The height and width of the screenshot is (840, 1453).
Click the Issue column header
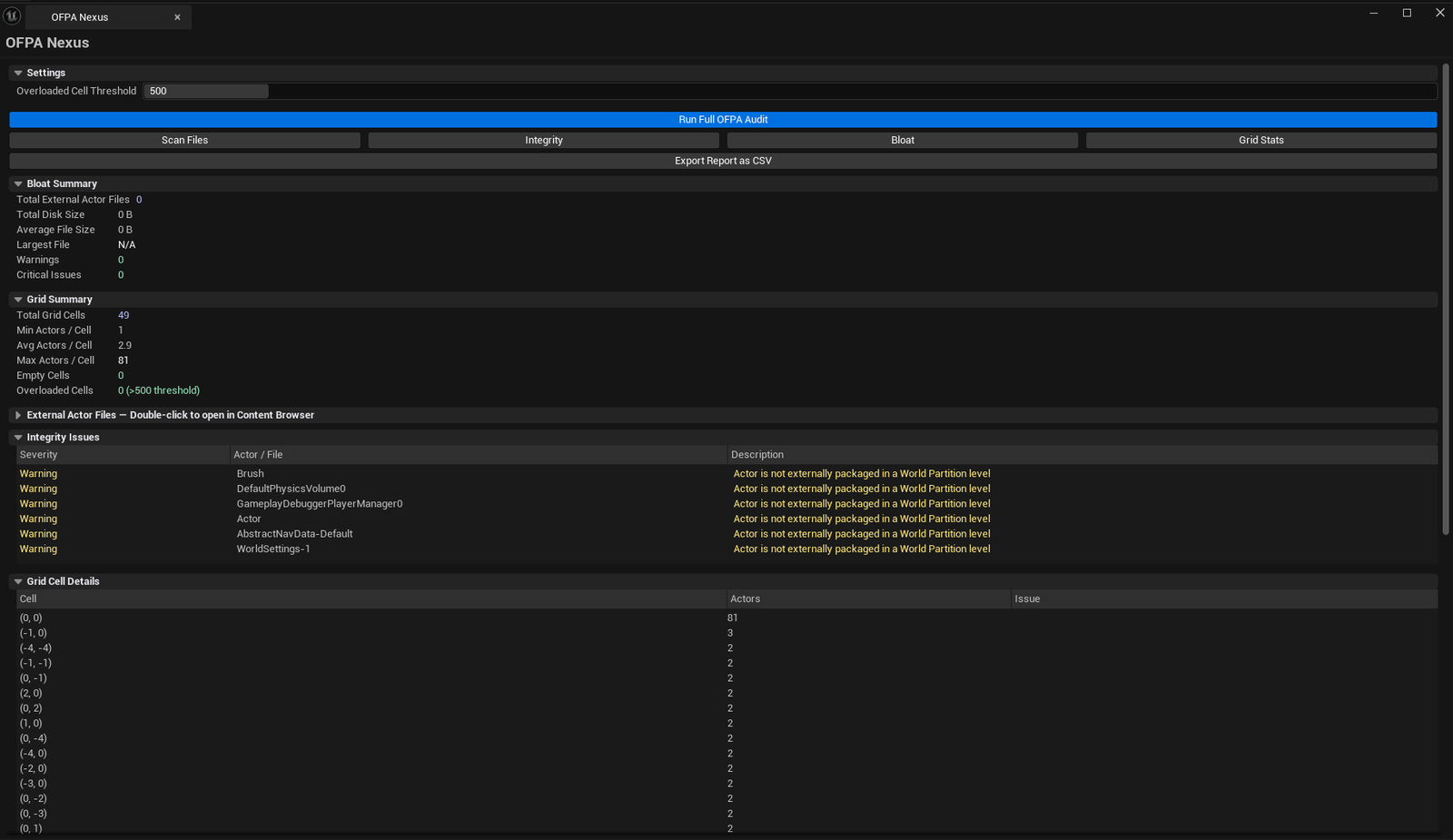[x=1224, y=599]
